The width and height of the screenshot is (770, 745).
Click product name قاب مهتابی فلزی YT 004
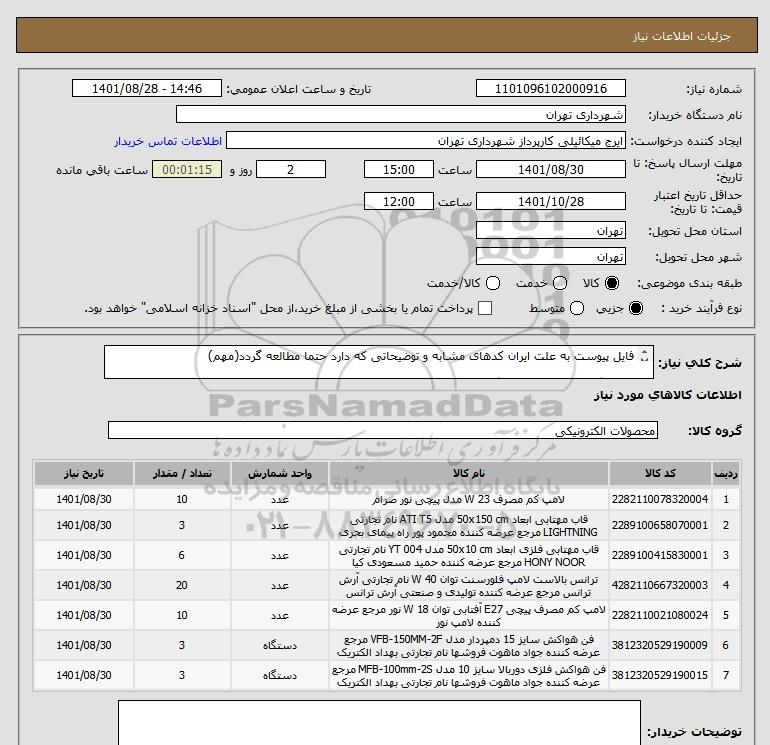tap(469, 555)
